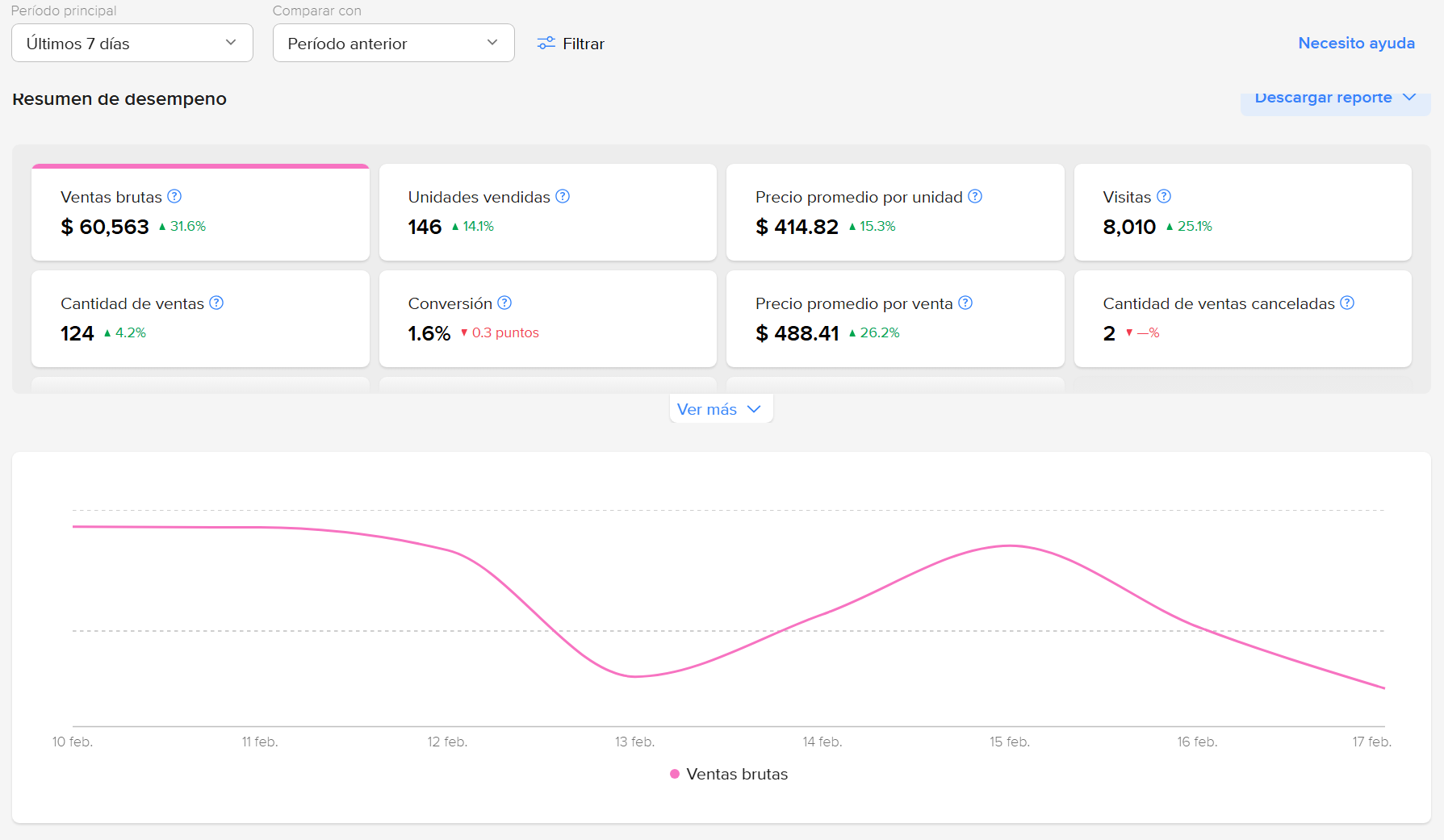Click the Unidades vendidas question mark icon

563,196
